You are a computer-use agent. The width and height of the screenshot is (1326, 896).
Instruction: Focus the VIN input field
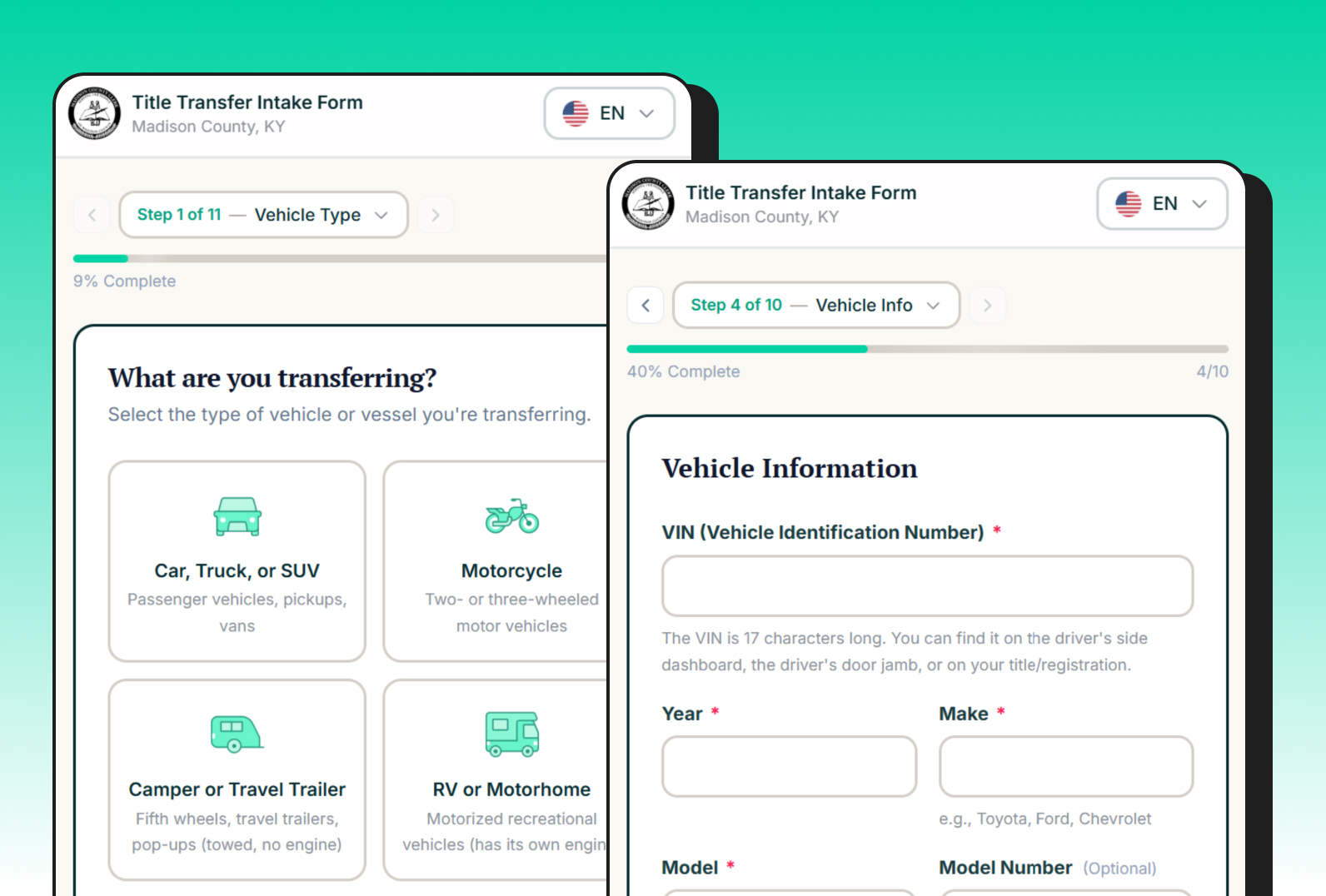click(x=927, y=586)
